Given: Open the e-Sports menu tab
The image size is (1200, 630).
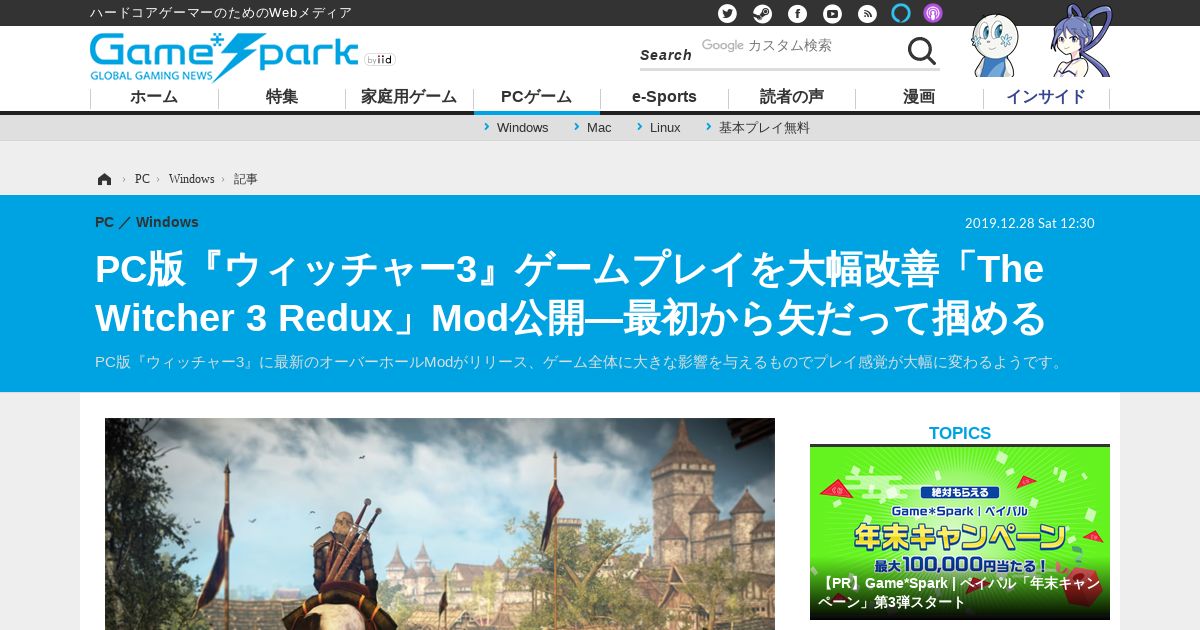Looking at the screenshot, I should pyautogui.click(x=664, y=97).
